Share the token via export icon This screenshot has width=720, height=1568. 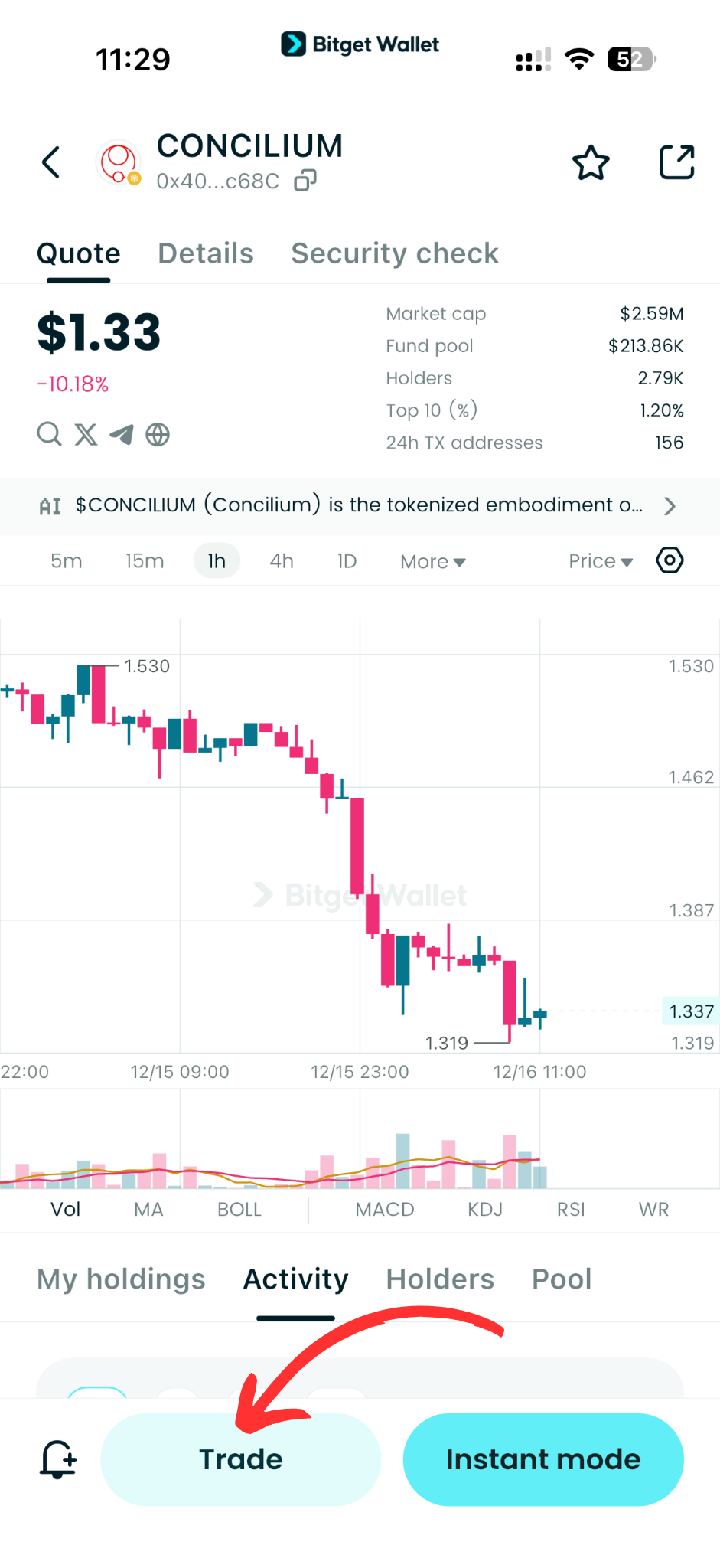[676, 162]
